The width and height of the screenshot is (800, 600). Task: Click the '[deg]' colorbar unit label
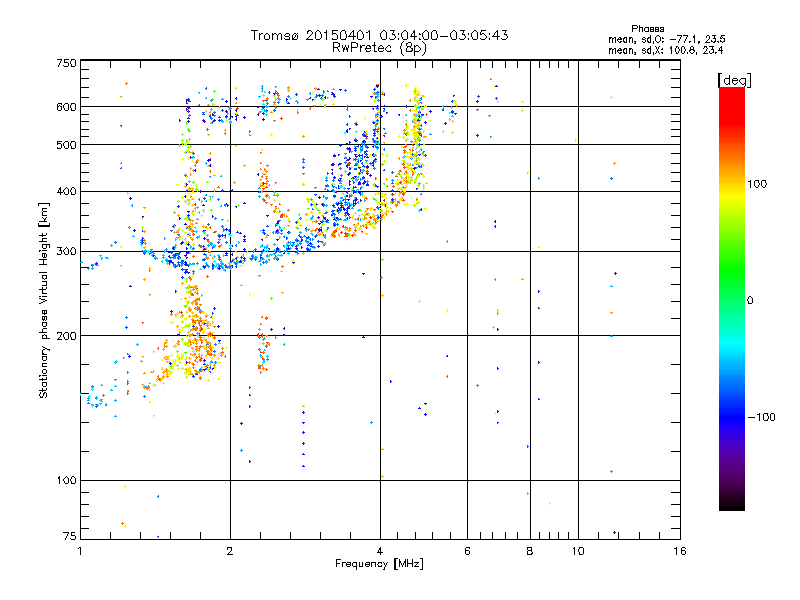tap(734, 80)
